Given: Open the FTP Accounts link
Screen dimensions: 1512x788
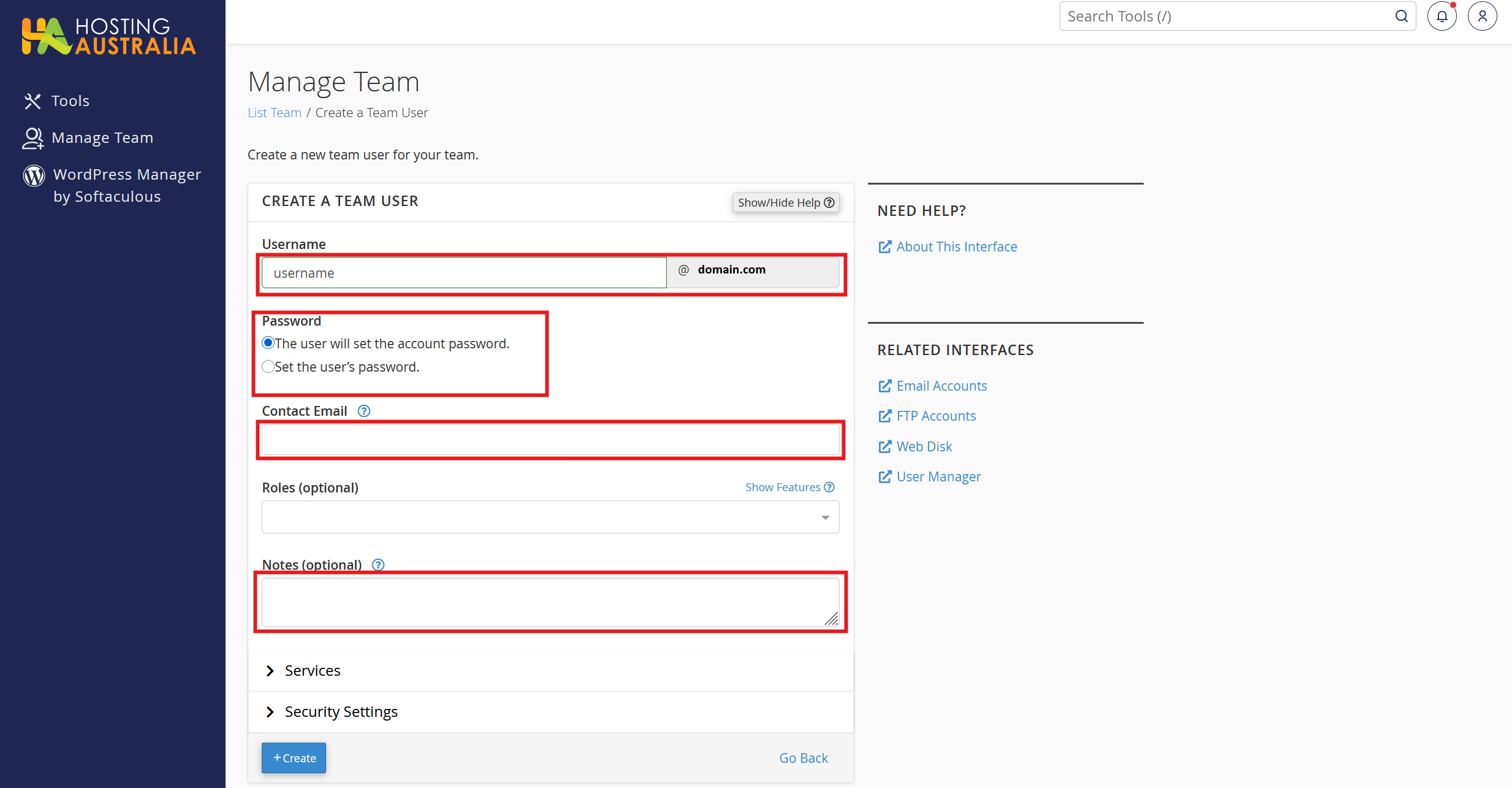Looking at the screenshot, I should point(936,416).
